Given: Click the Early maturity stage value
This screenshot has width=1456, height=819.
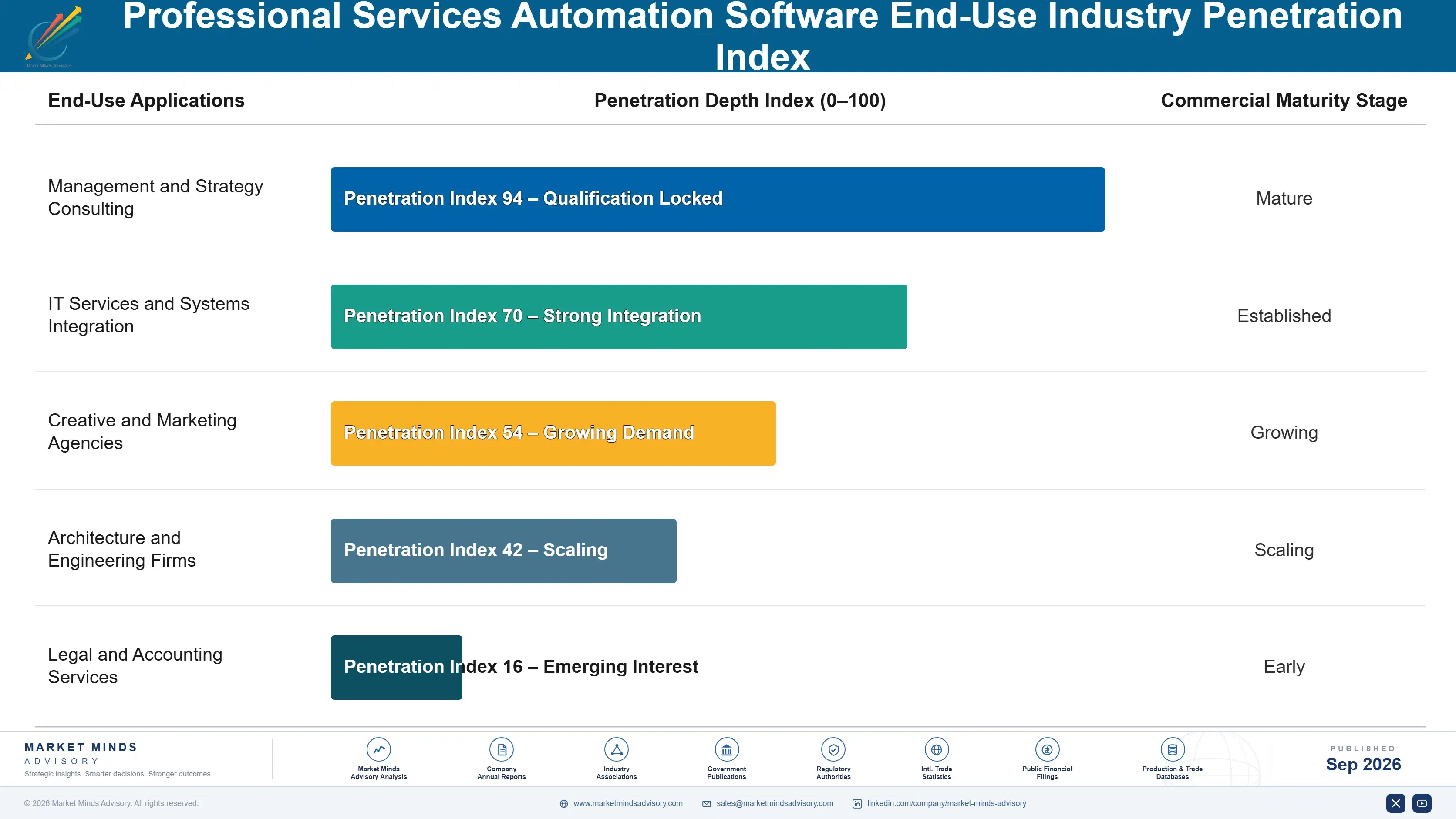Looking at the screenshot, I should [x=1284, y=667].
